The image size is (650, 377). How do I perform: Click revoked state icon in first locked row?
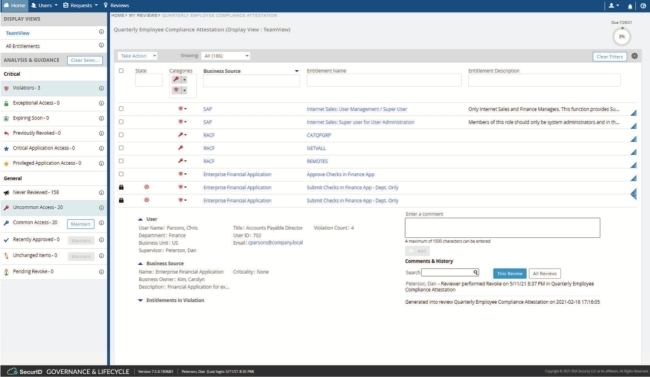click(146, 187)
